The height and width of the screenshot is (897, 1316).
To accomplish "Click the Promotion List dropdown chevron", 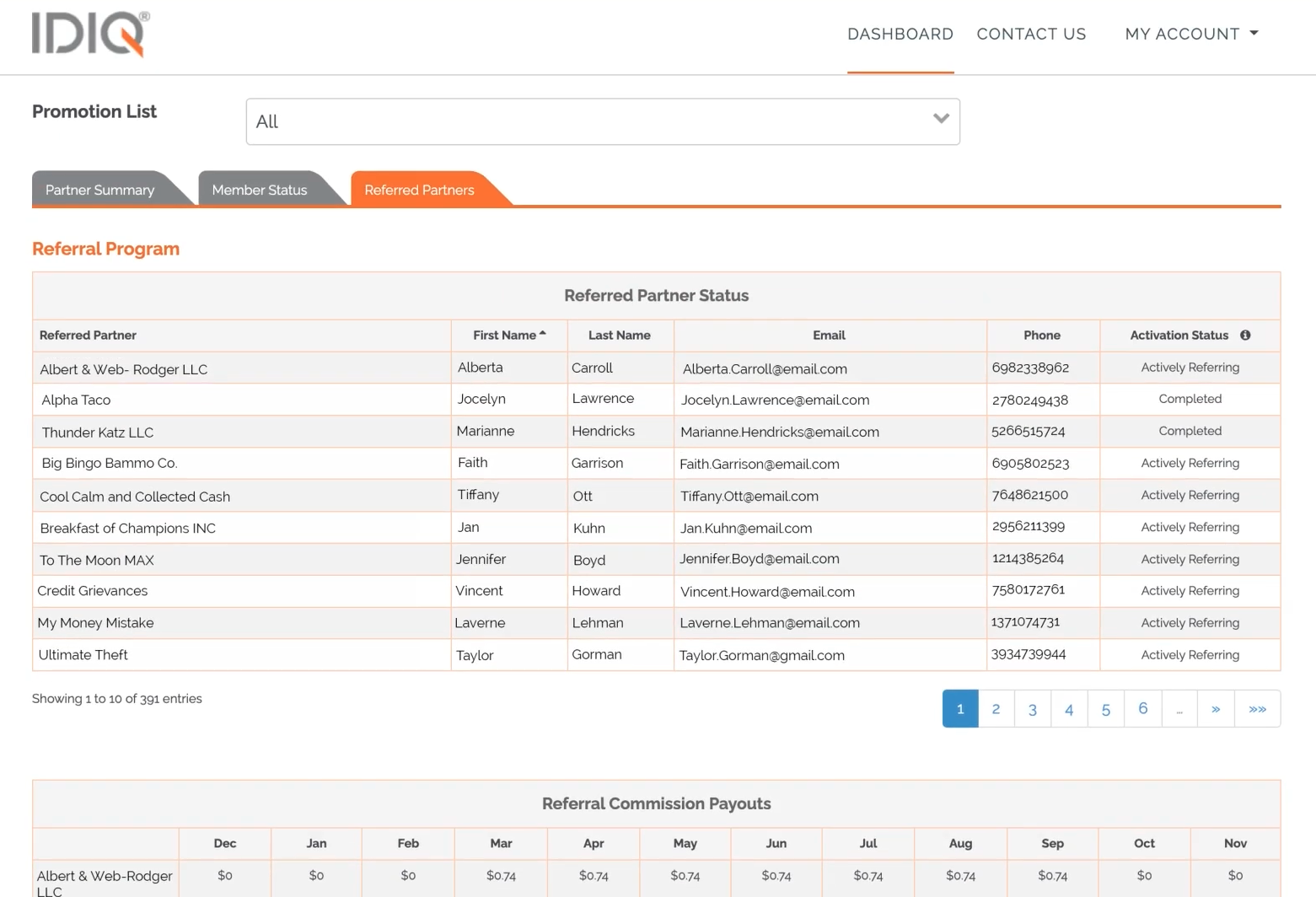I will point(941,119).
